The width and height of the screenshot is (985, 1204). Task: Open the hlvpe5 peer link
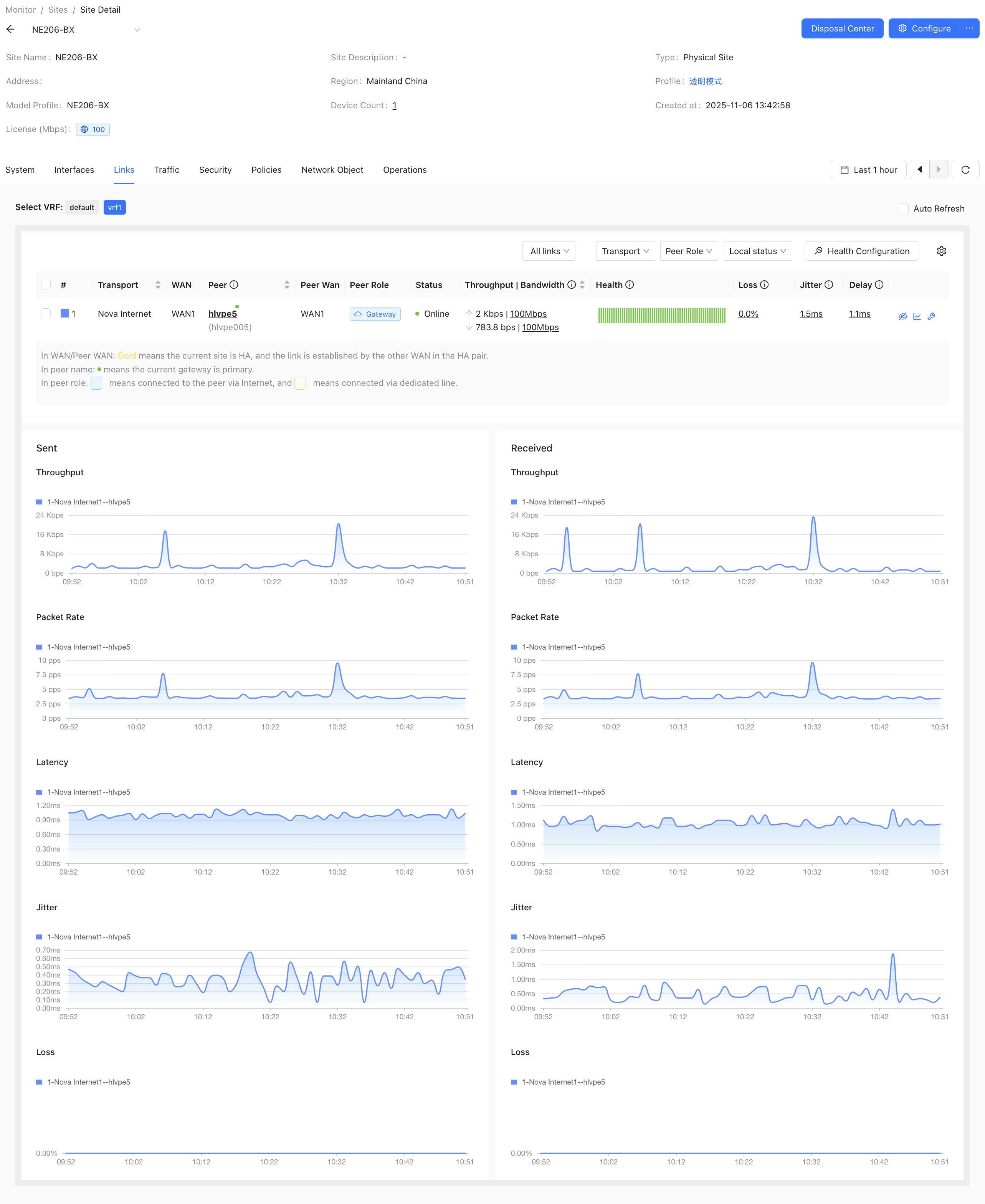pos(222,314)
